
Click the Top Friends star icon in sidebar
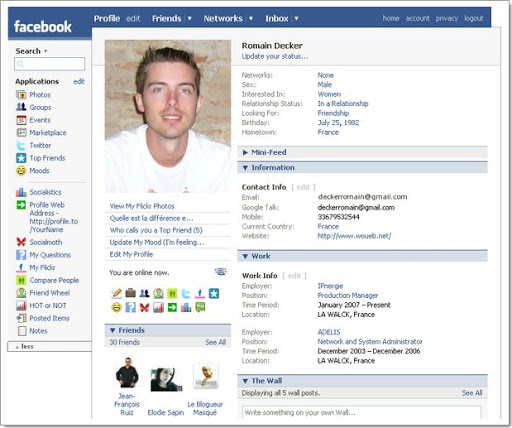[21, 158]
